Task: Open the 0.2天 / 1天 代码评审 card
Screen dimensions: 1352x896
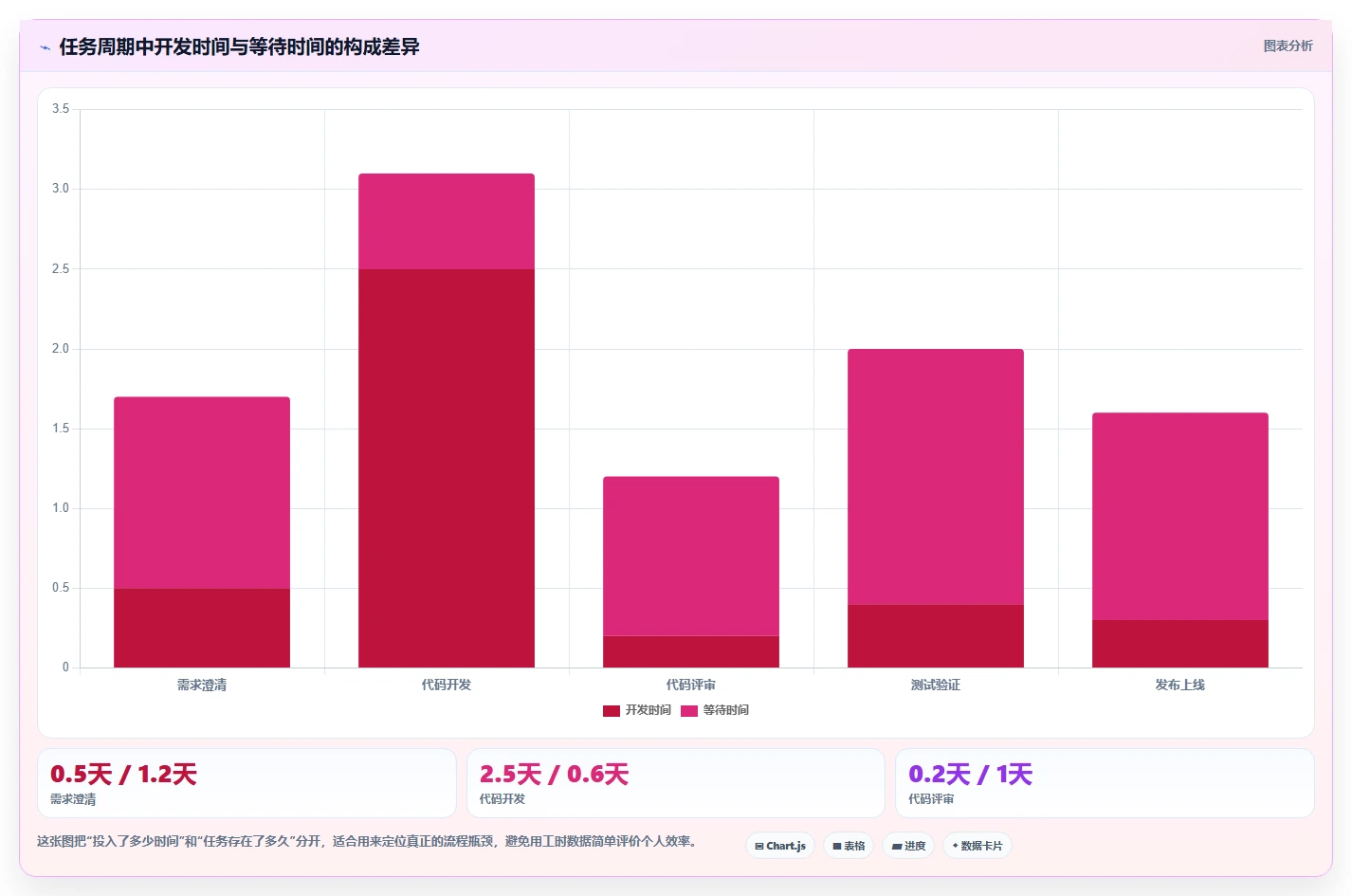Action: [x=1105, y=783]
